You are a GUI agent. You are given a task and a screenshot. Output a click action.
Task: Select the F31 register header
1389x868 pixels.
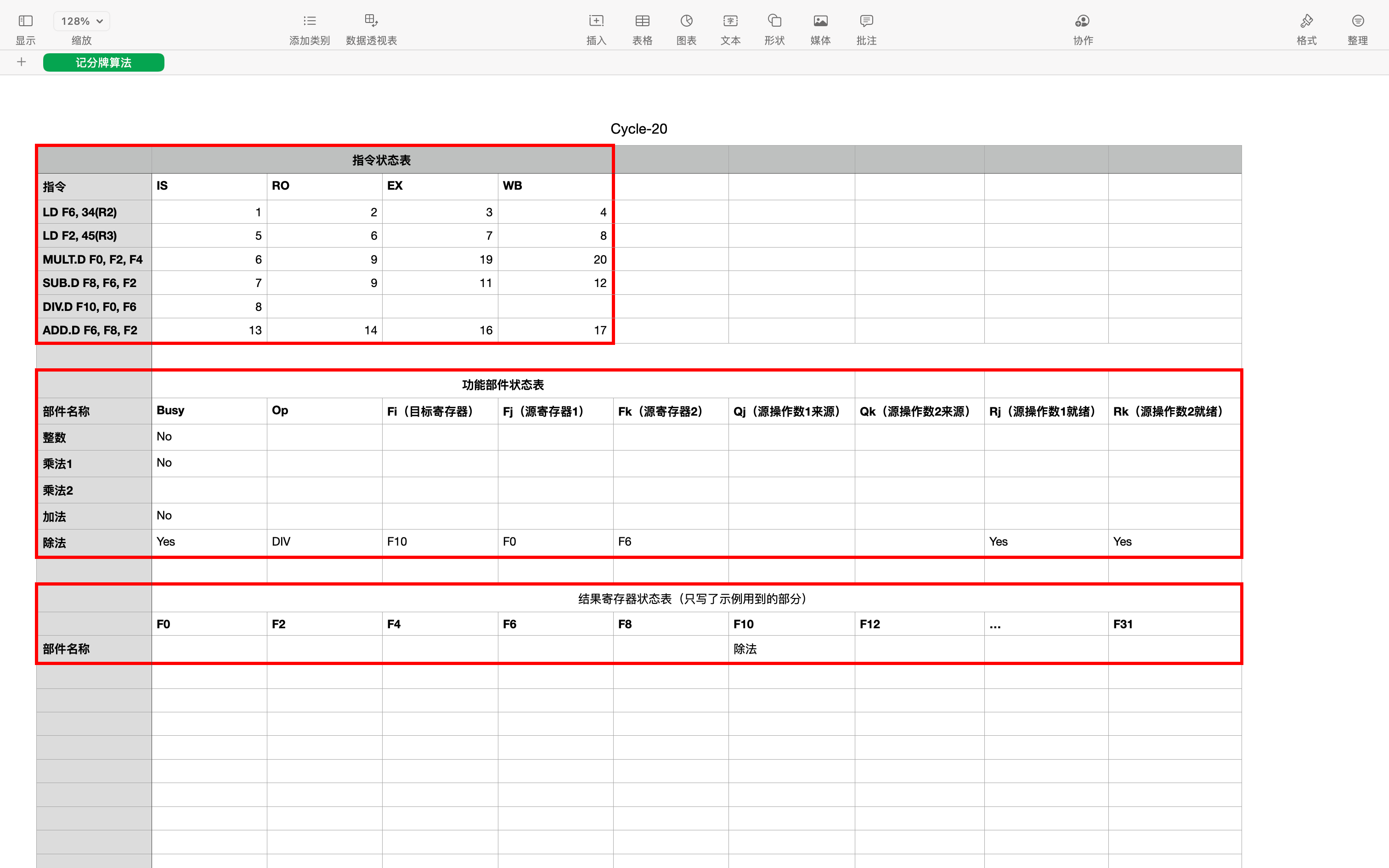pyautogui.click(x=1175, y=624)
